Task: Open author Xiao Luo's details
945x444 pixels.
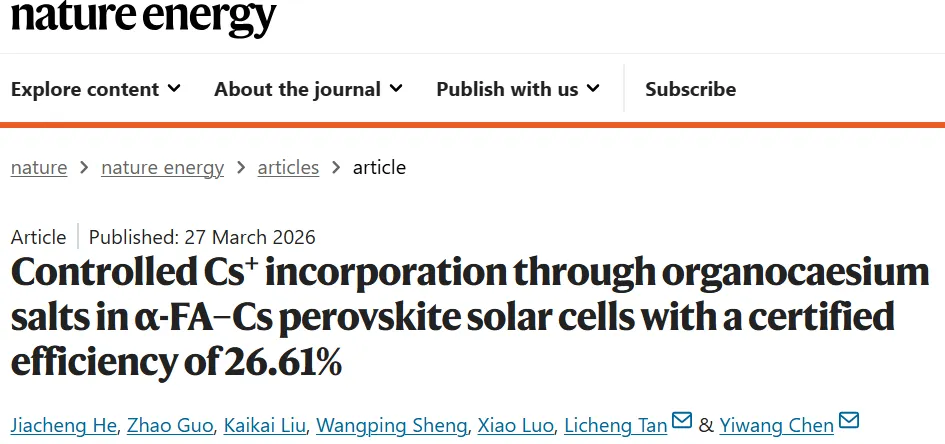Action: [516, 425]
